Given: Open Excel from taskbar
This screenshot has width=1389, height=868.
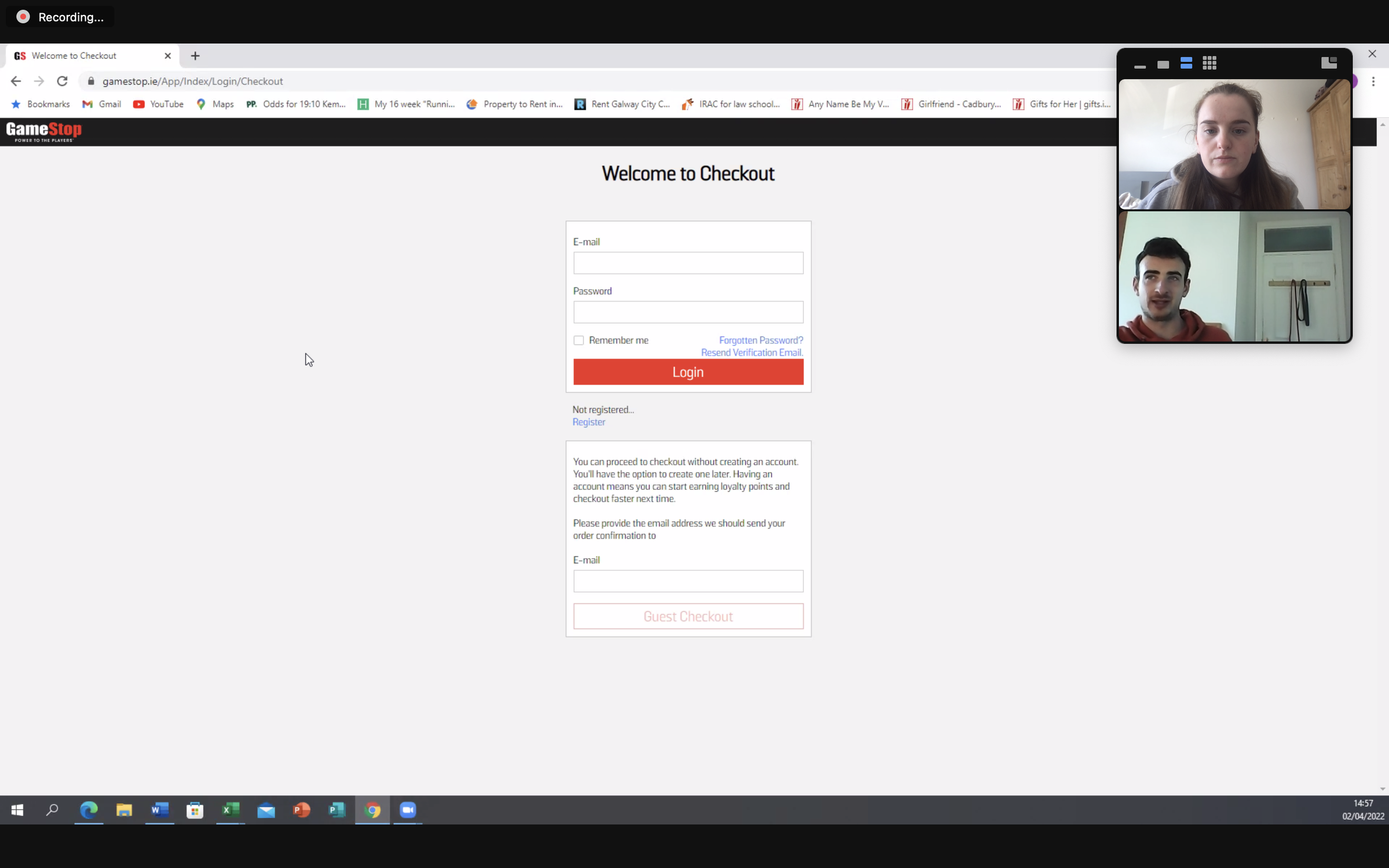Looking at the screenshot, I should (230, 810).
